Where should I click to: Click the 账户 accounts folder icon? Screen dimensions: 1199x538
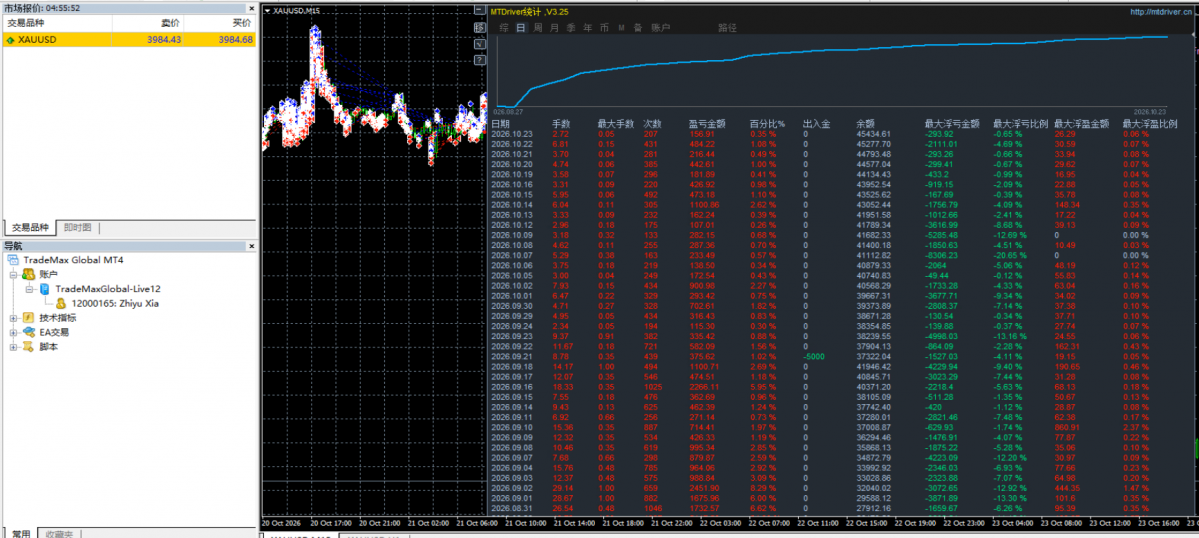tap(28, 274)
